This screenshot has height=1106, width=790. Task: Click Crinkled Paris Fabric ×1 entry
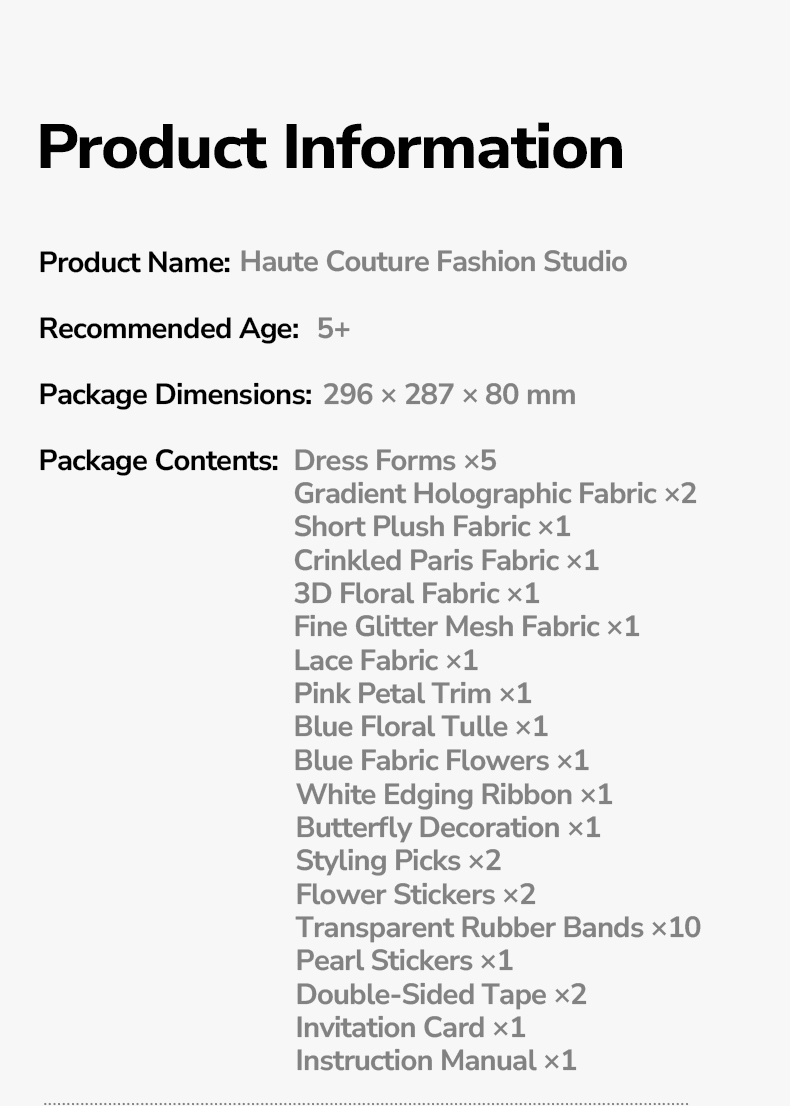tap(446, 560)
